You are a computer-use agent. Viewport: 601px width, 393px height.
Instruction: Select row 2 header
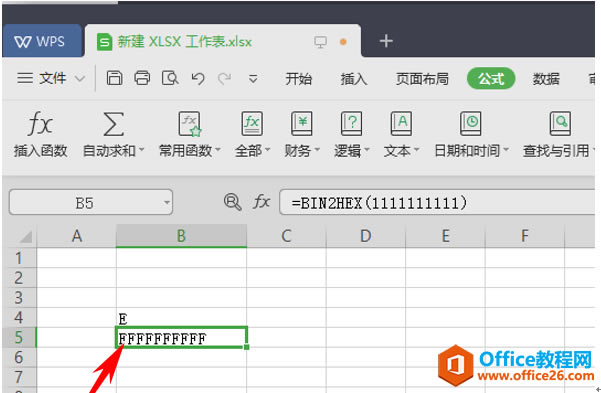click(x=18, y=278)
